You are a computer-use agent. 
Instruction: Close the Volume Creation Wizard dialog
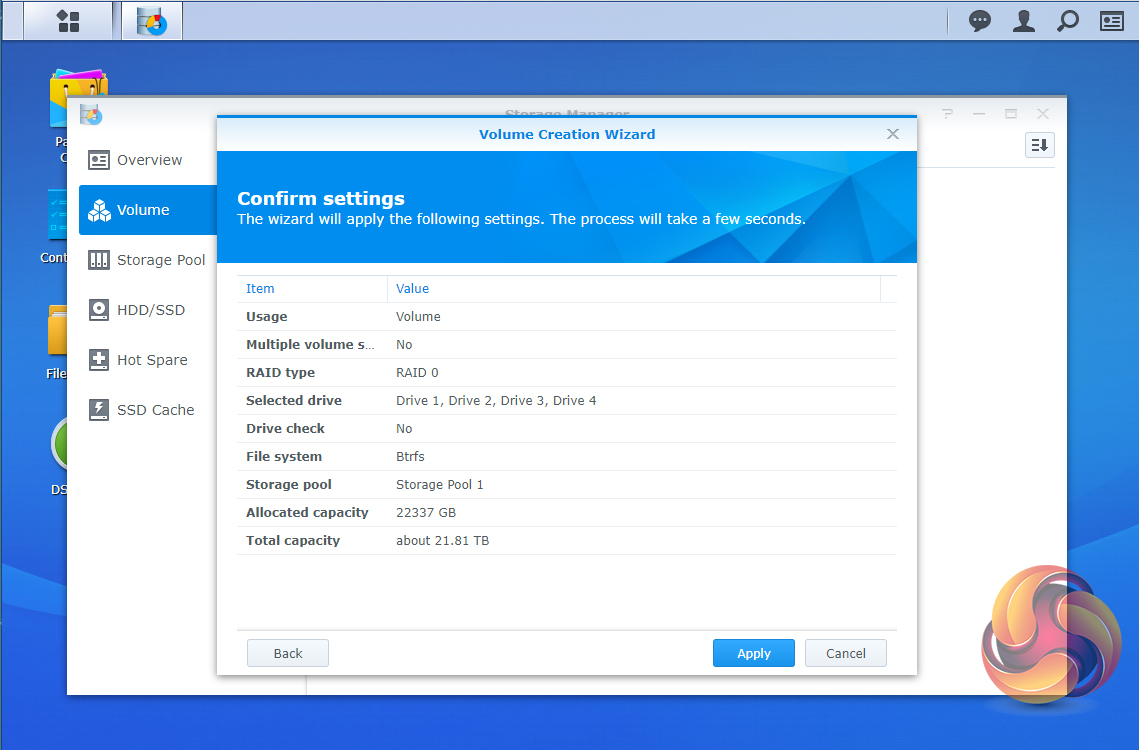(x=893, y=134)
